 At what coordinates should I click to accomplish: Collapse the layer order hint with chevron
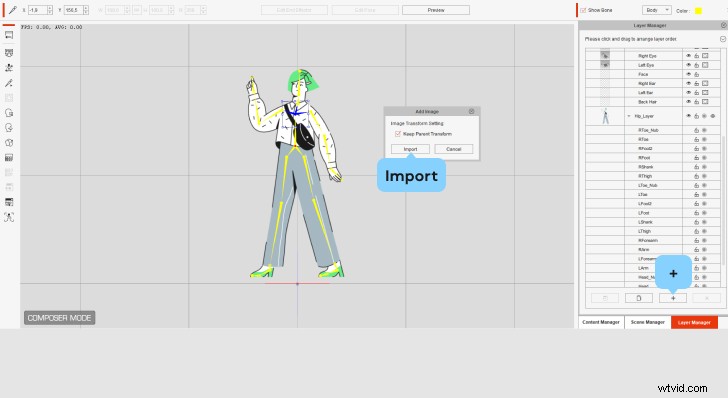tap(722, 39)
